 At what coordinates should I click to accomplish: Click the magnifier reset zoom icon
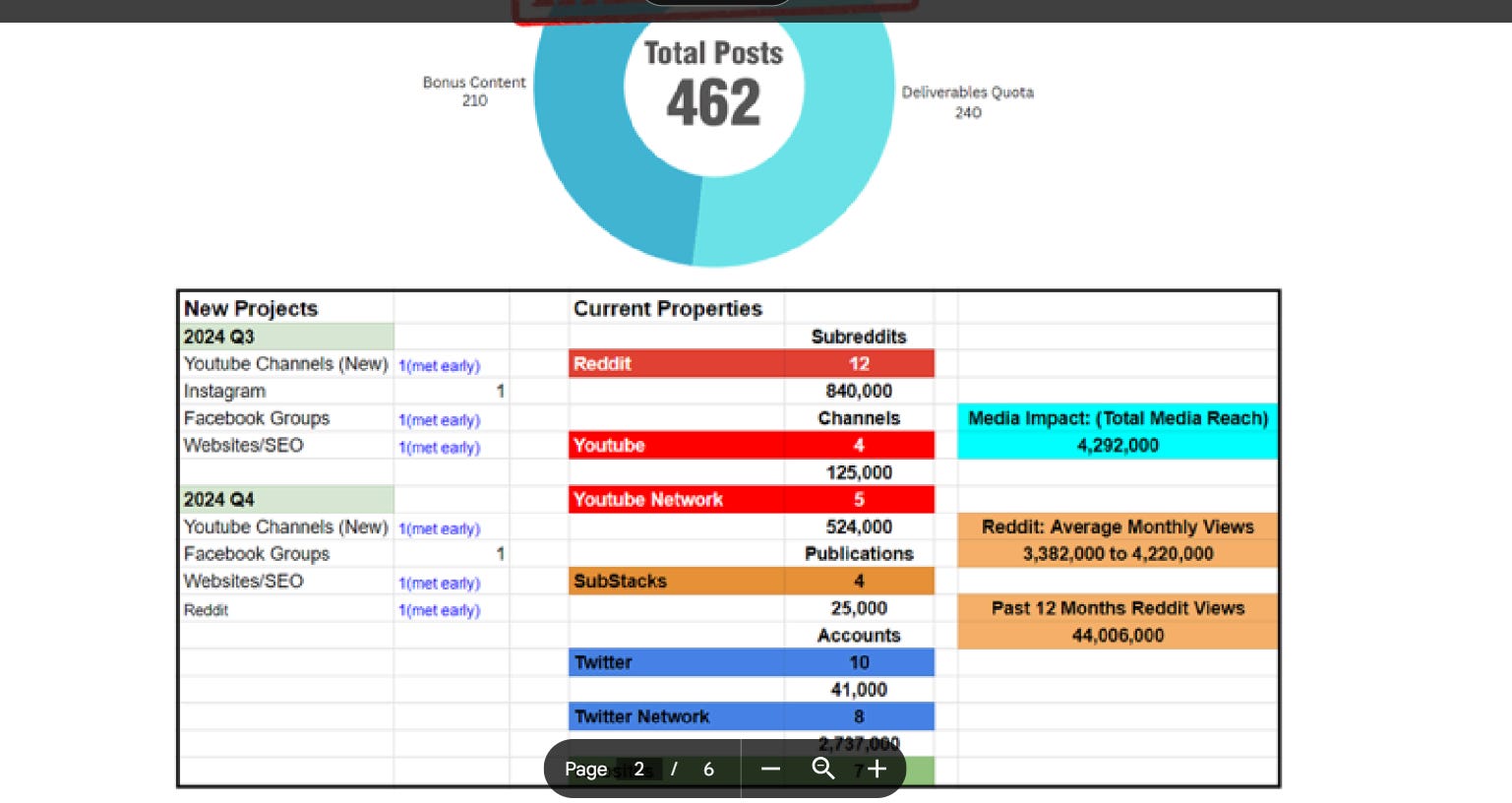(x=823, y=769)
